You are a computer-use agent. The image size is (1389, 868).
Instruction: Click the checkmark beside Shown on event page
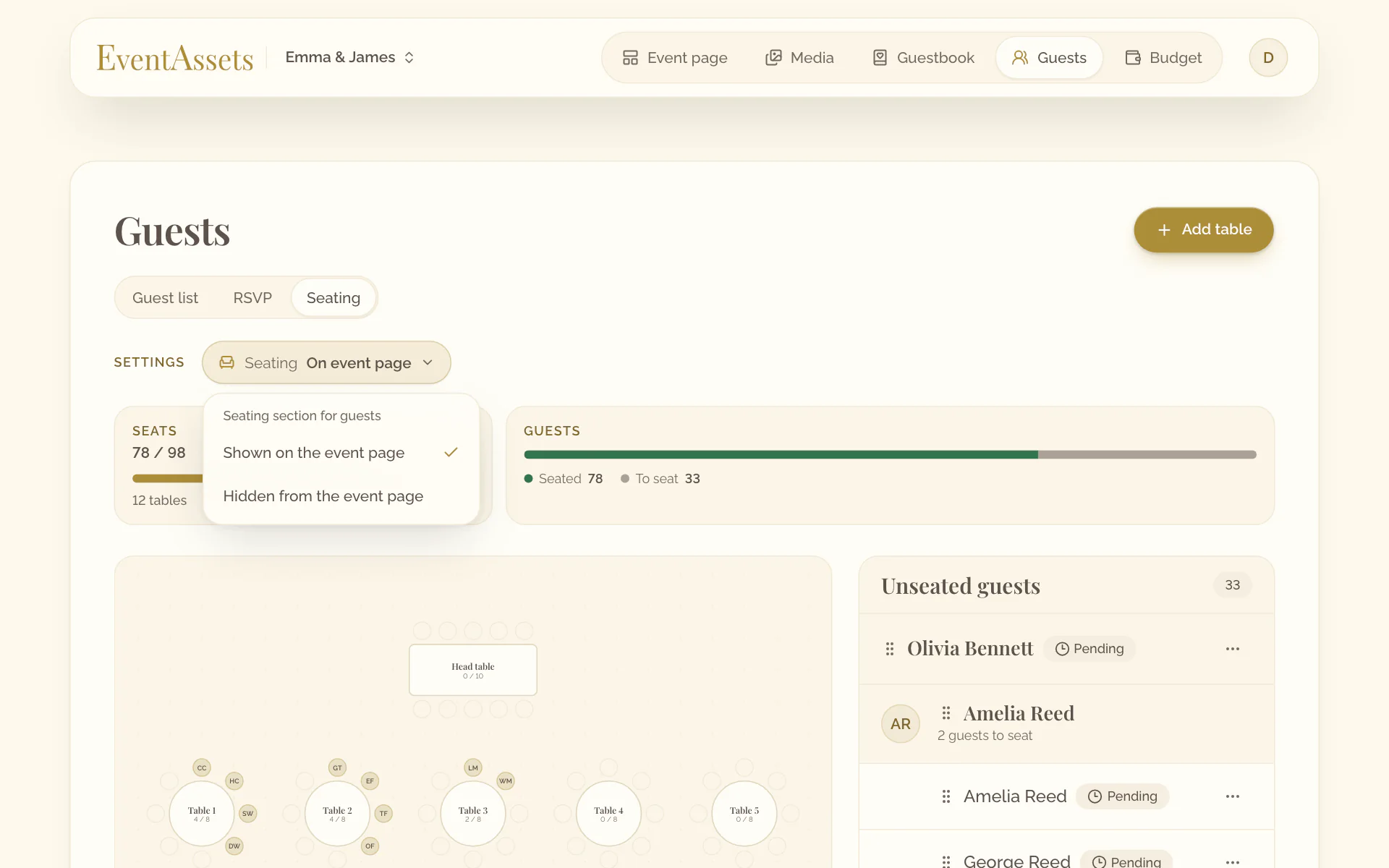coord(451,452)
